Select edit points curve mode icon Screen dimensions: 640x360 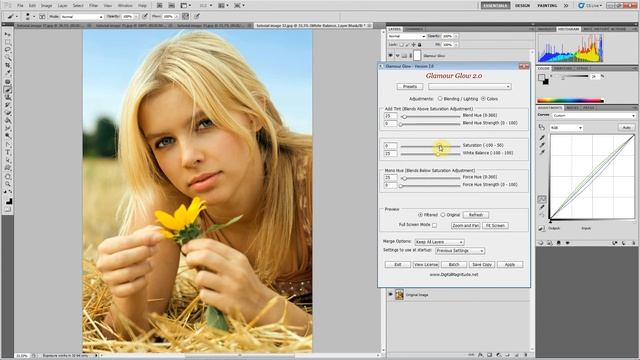point(542,199)
